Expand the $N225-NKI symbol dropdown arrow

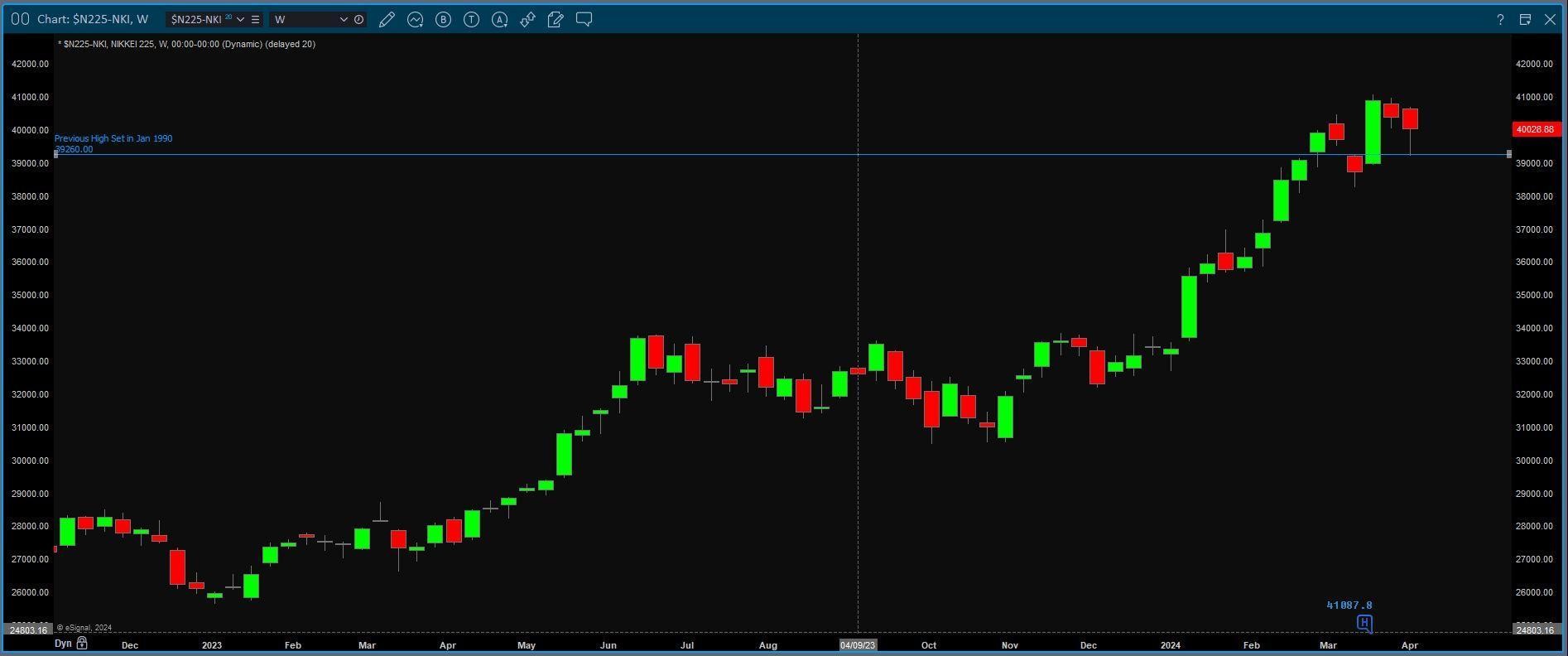(x=240, y=20)
